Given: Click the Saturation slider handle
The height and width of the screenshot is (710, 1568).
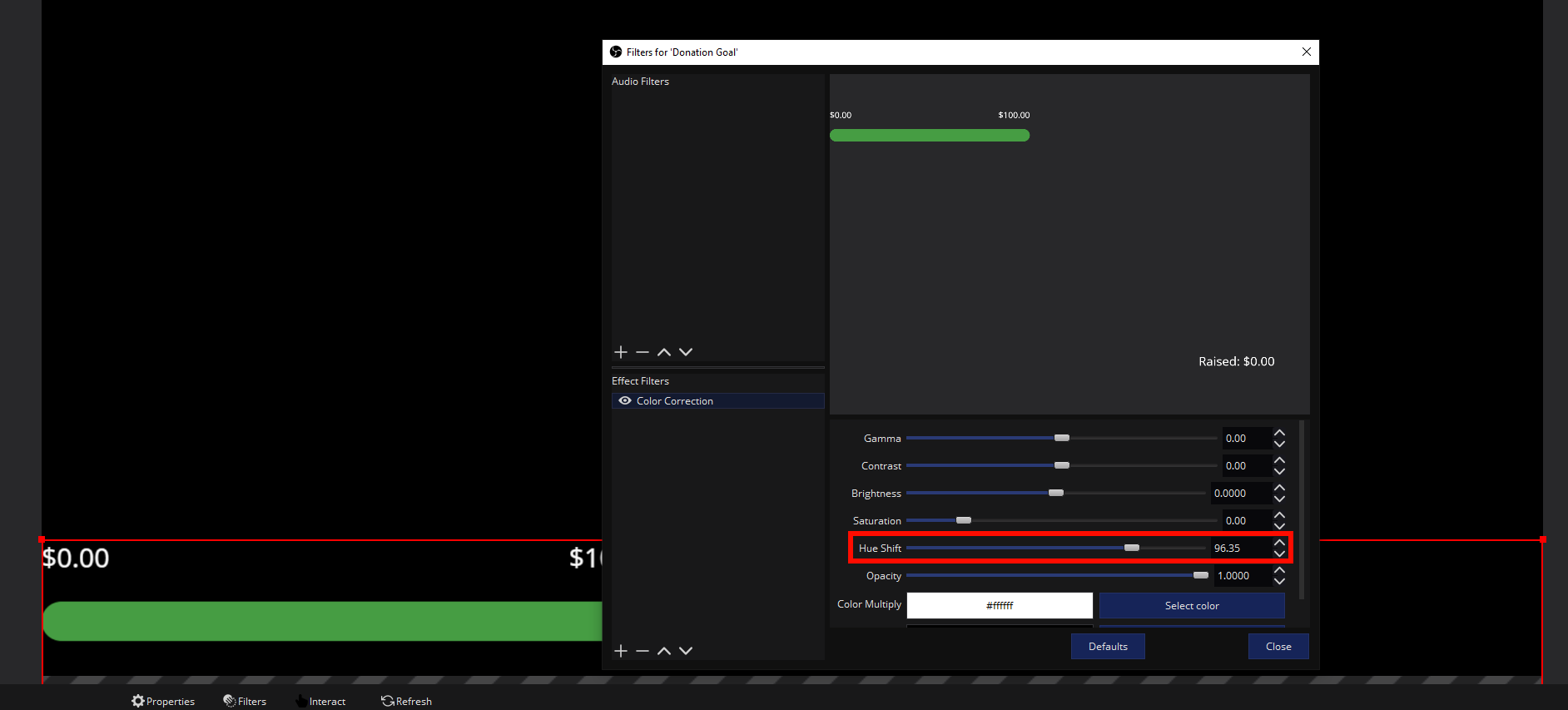Looking at the screenshot, I should 964,520.
